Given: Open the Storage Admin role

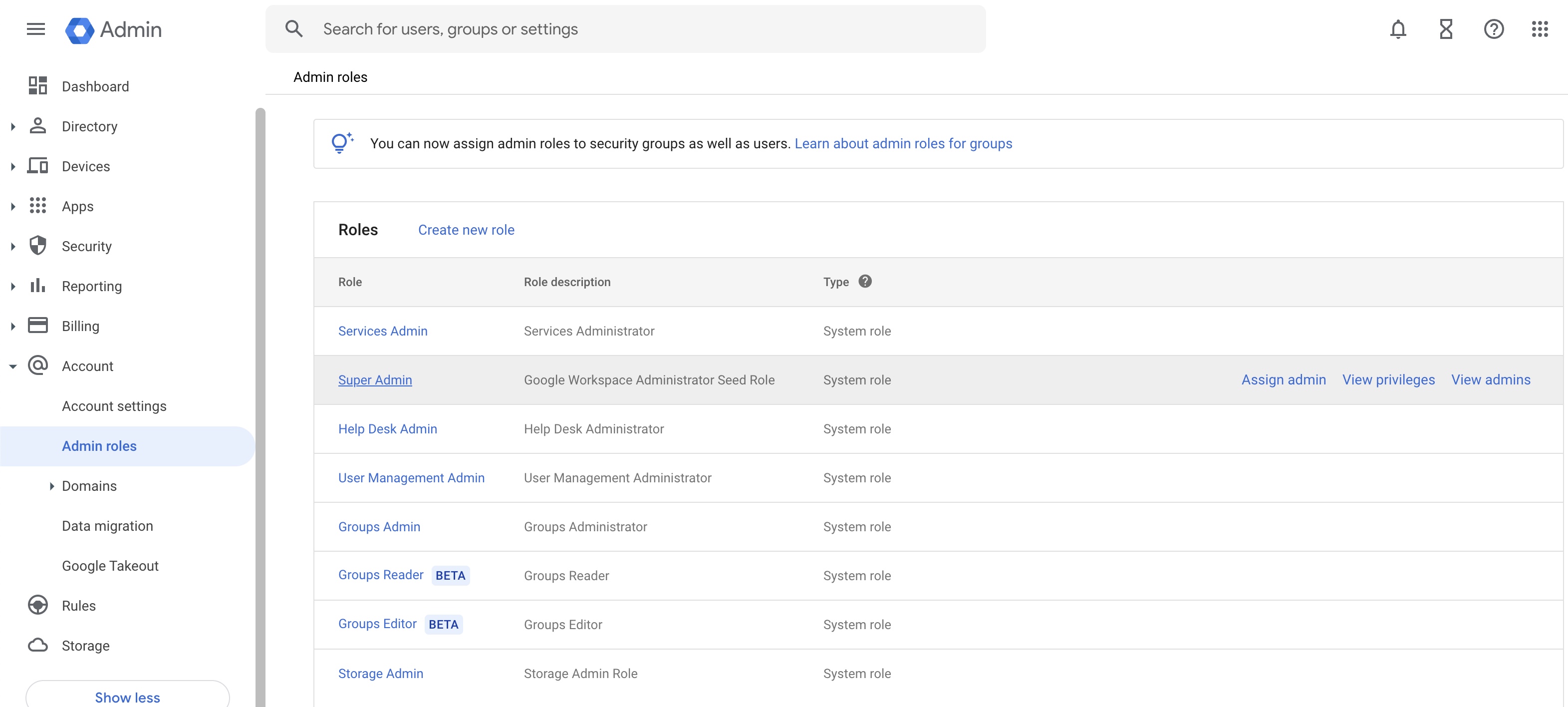Looking at the screenshot, I should [x=380, y=674].
